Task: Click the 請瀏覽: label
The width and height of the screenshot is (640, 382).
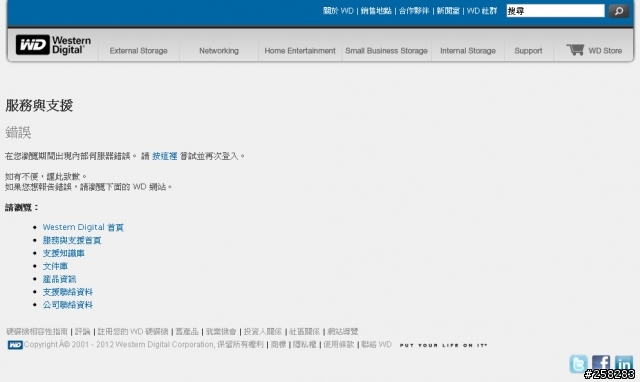Action: click(x=21, y=207)
